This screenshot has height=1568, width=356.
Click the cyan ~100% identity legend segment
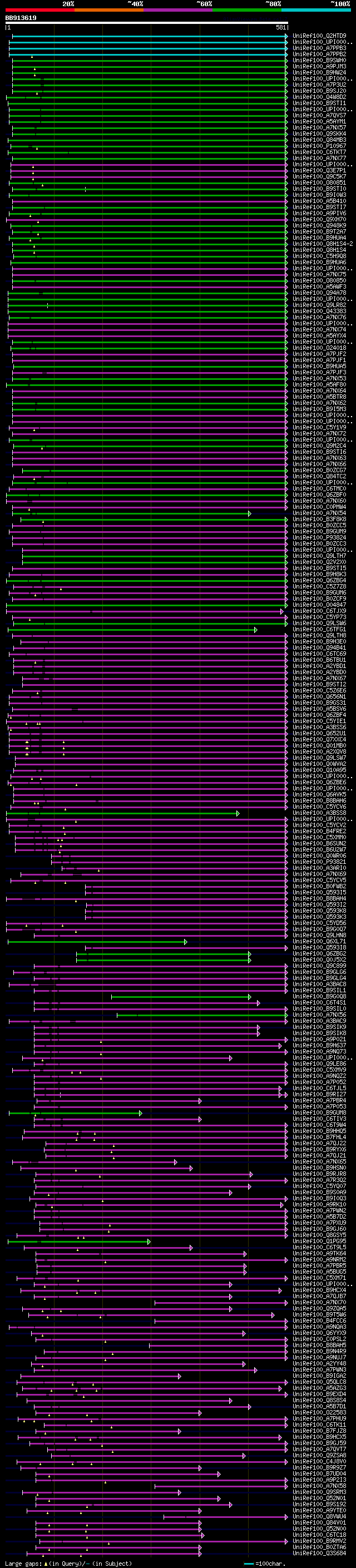tap(316, 11)
